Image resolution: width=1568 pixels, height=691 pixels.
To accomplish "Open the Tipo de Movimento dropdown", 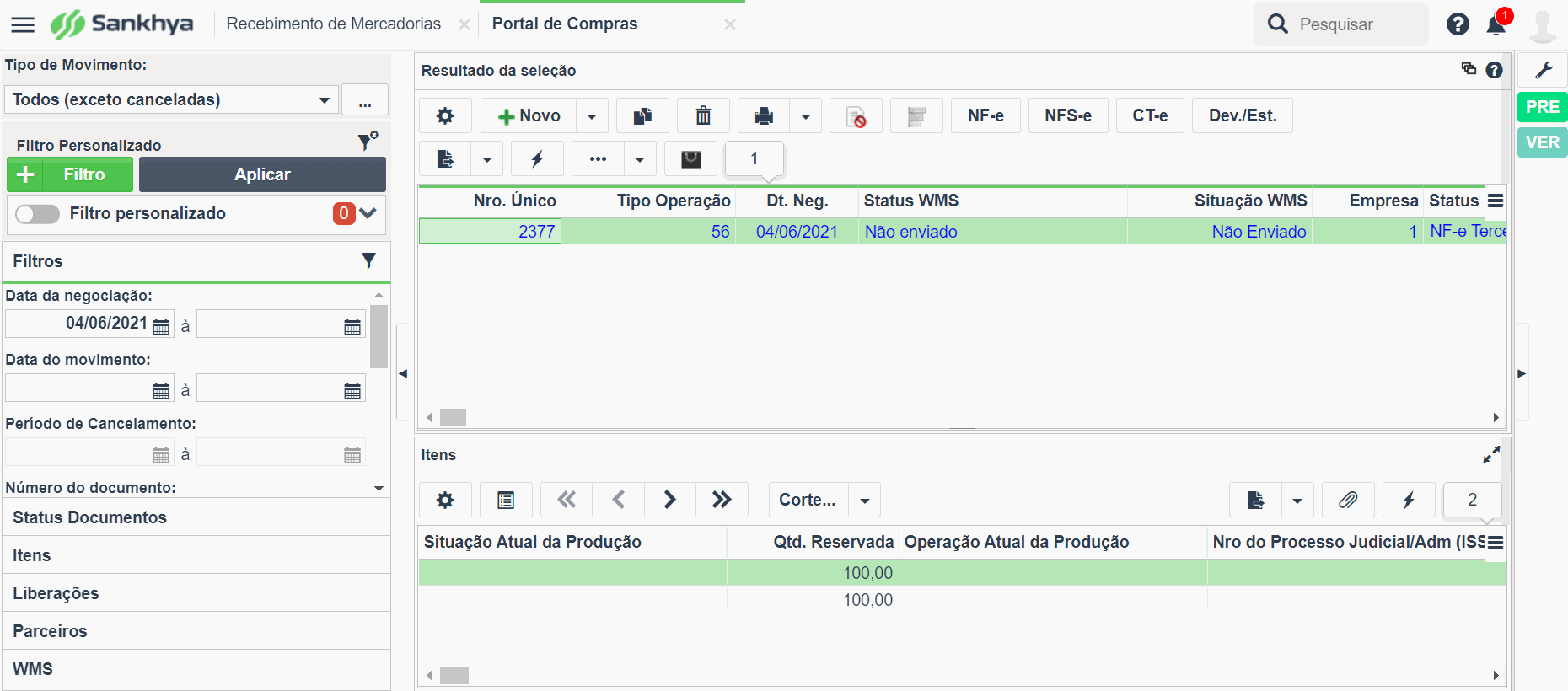I will 172,99.
